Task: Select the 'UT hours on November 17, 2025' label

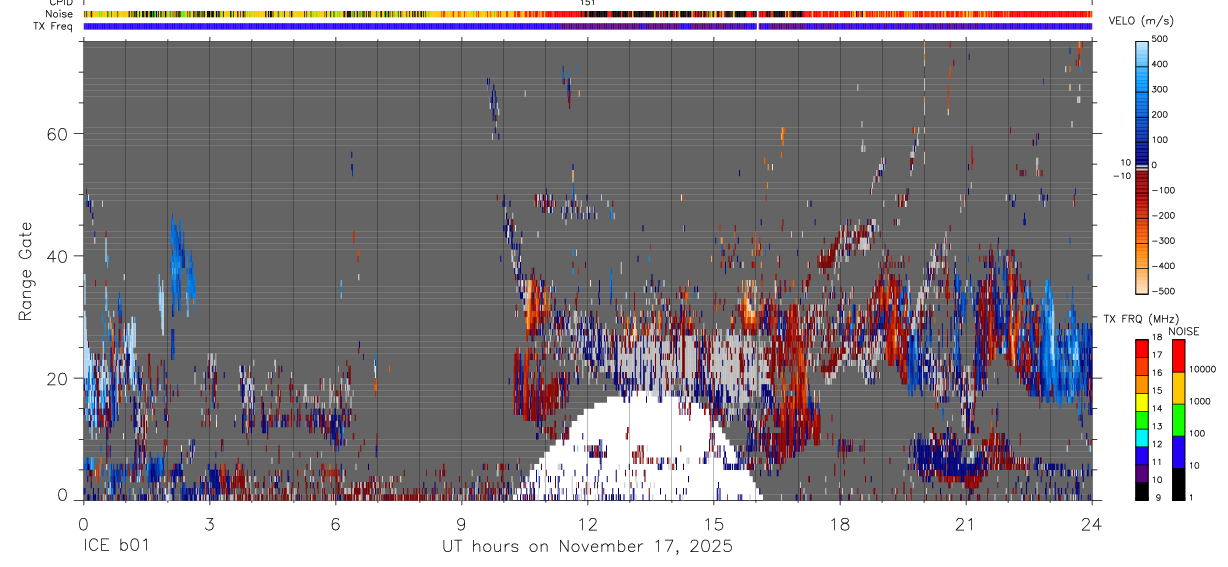Action: (587, 547)
